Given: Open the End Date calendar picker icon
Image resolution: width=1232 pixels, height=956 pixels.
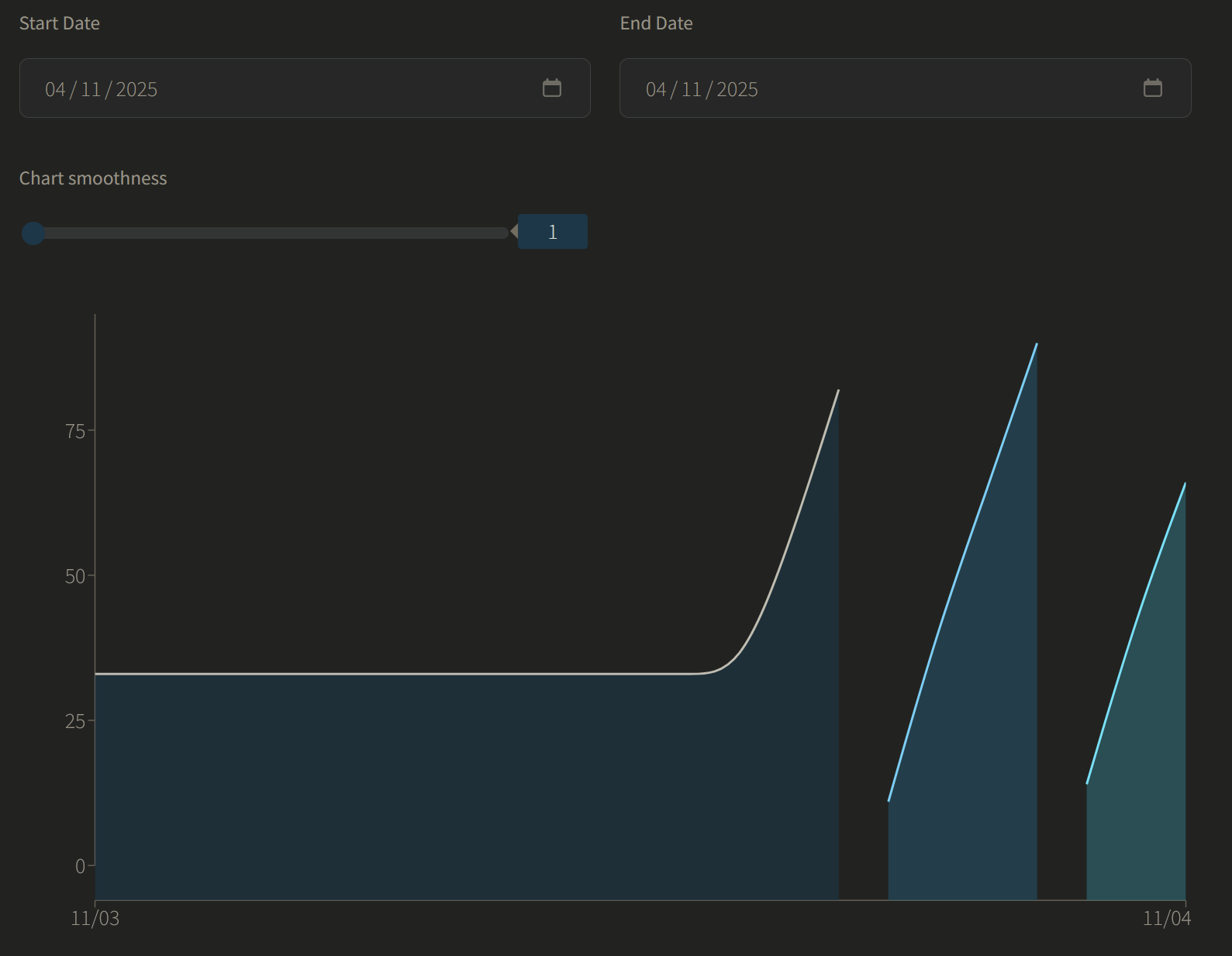Looking at the screenshot, I should (x=1153, y=88).
